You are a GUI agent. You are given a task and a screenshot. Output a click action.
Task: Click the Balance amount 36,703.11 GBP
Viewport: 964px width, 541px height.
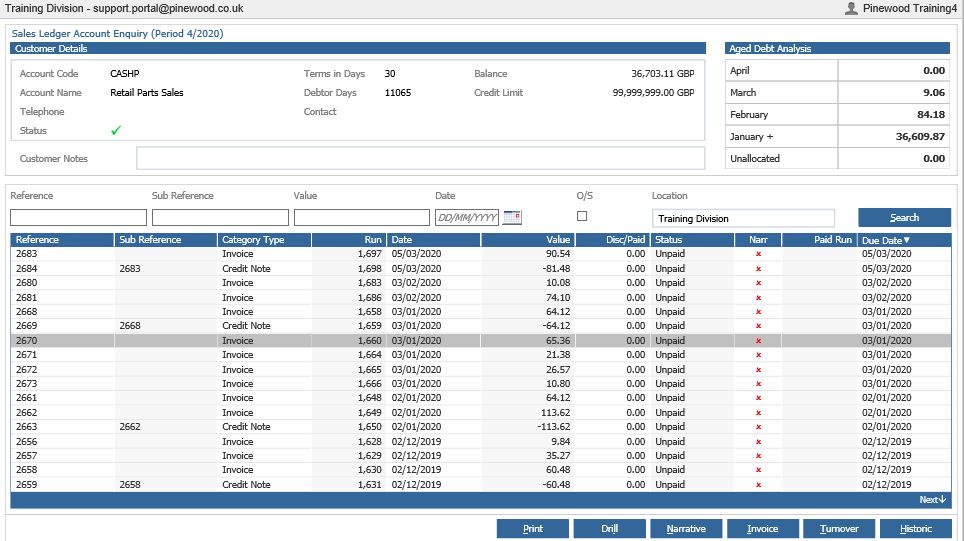click(x=662, y=73)
